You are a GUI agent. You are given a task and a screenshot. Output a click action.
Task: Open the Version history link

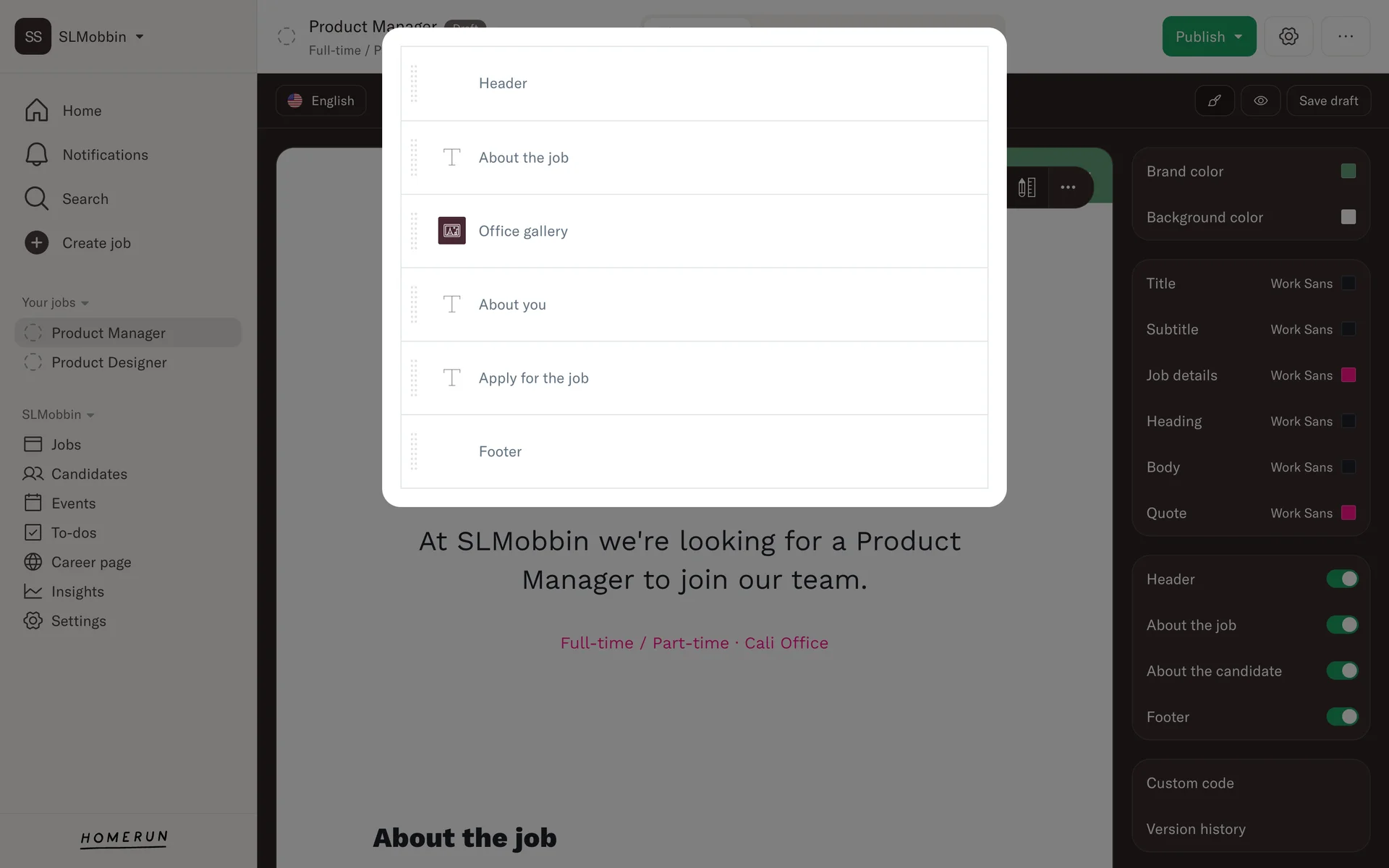pos(1195,829)
